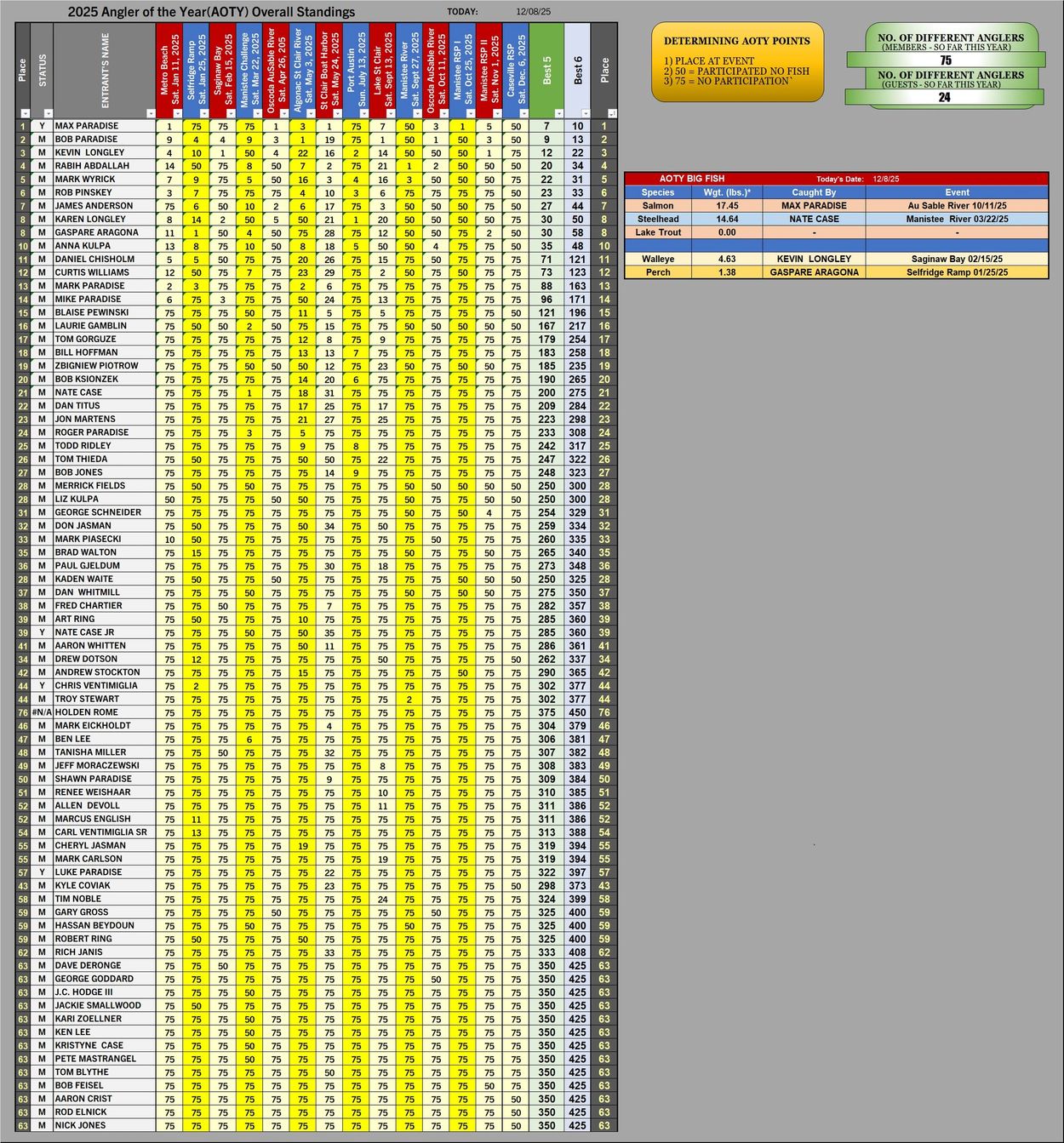
Task: Select the 2025 Angler of the Year title
Action: 211,12
